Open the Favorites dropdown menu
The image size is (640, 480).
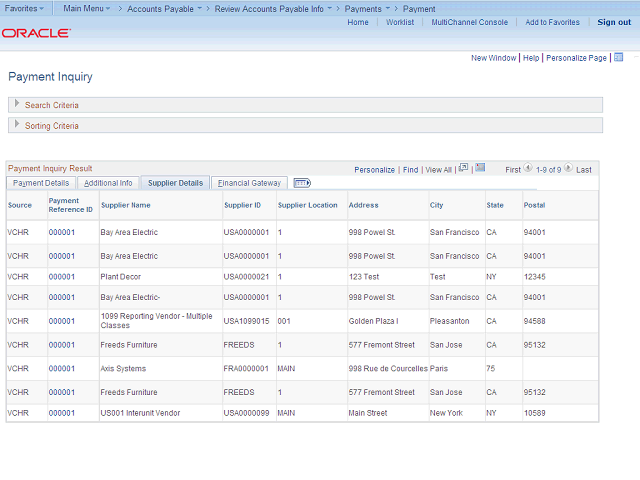point(24,8)
